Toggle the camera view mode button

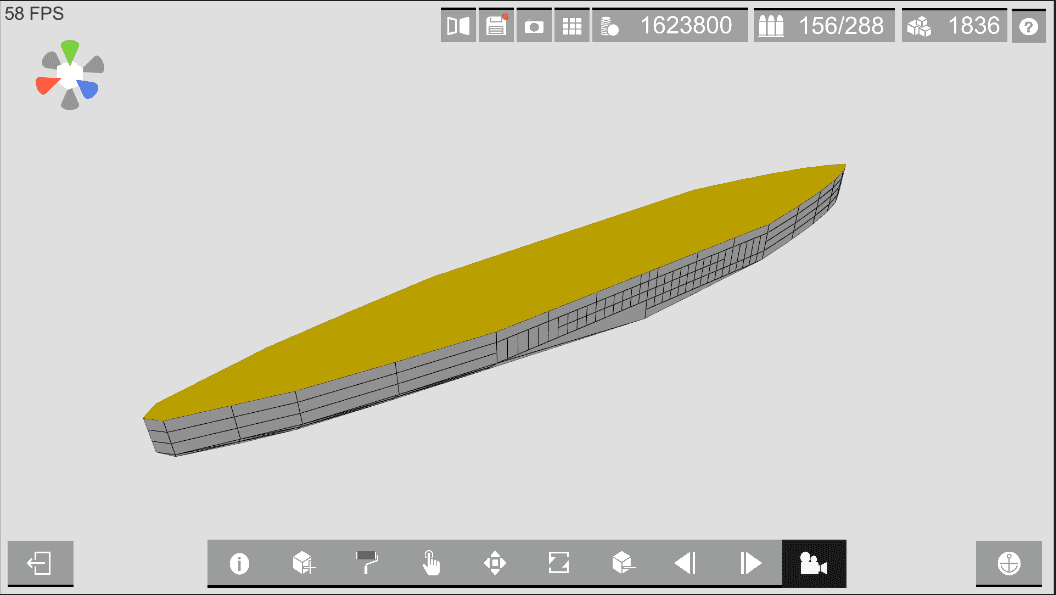coord(814,563)
